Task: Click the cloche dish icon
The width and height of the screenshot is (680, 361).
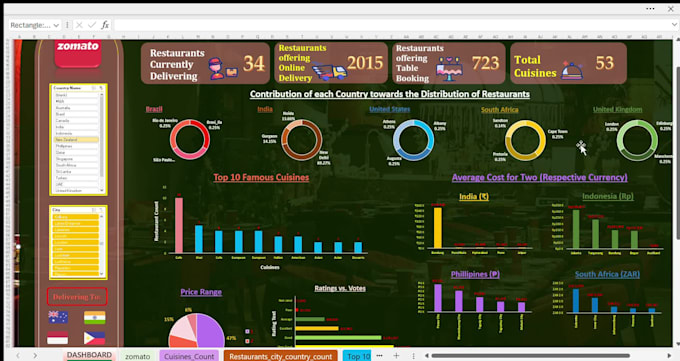Action: coord(572,70)
